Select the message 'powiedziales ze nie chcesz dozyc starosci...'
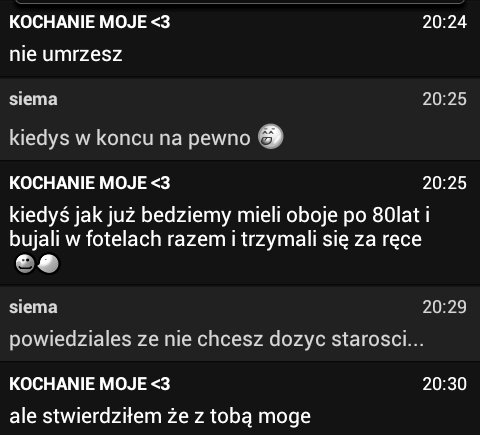Screen dimensions: 480x435 (240, 323)
